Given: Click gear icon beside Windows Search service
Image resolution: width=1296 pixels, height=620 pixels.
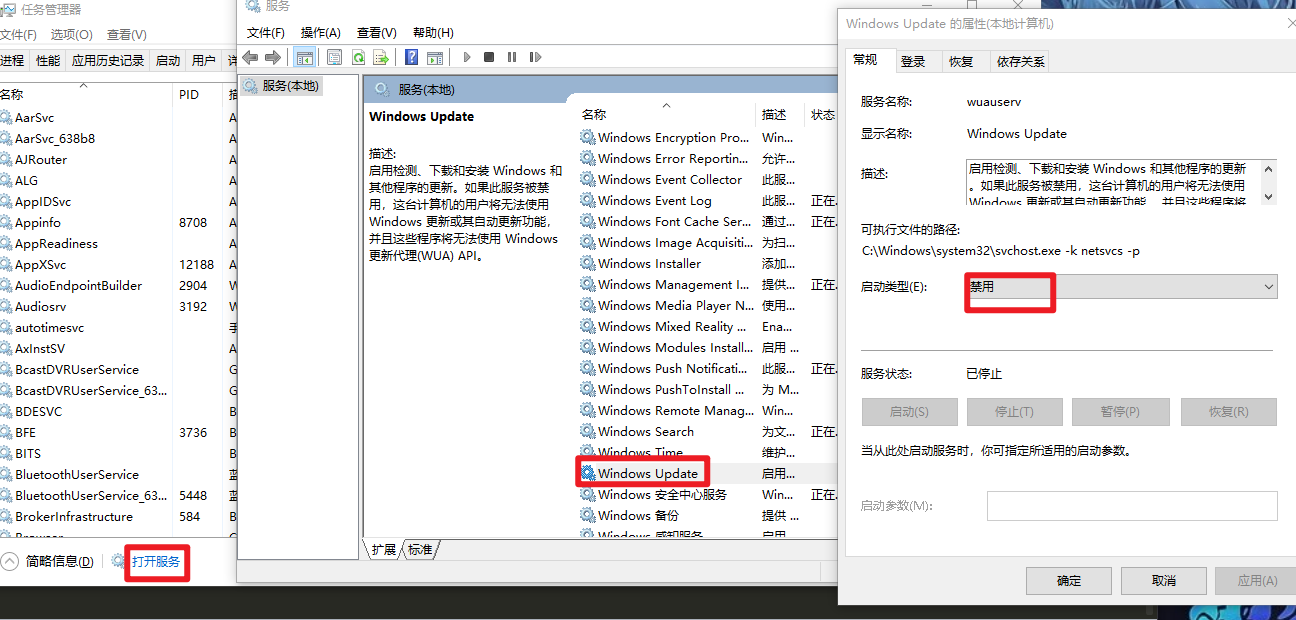Looking at the screenshot, I should pos(588,432).
